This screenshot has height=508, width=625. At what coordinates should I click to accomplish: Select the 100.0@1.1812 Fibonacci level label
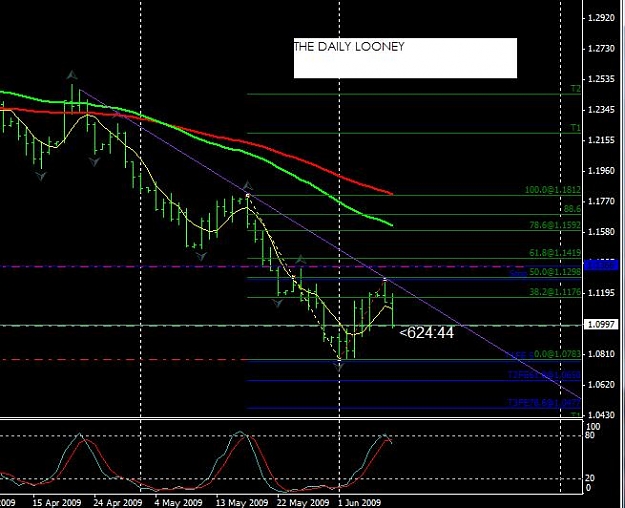tap(552, 190)
